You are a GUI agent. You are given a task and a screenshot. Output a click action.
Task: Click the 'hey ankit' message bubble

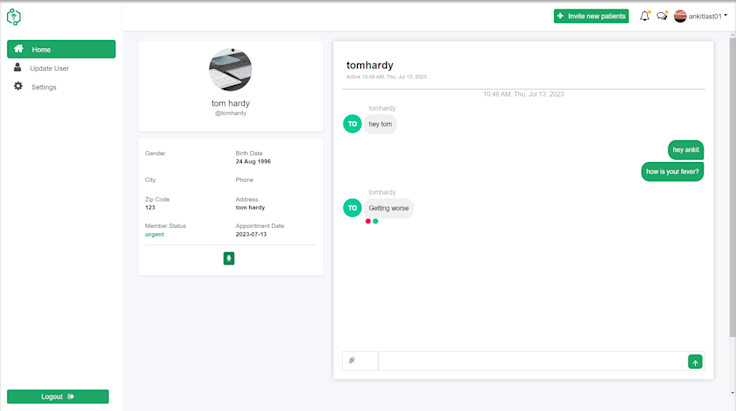[686, 150]
